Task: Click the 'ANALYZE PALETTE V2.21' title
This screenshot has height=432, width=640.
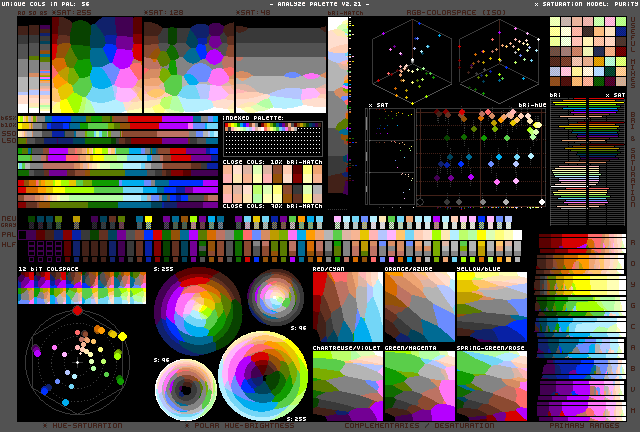Action: click(320, 4)
